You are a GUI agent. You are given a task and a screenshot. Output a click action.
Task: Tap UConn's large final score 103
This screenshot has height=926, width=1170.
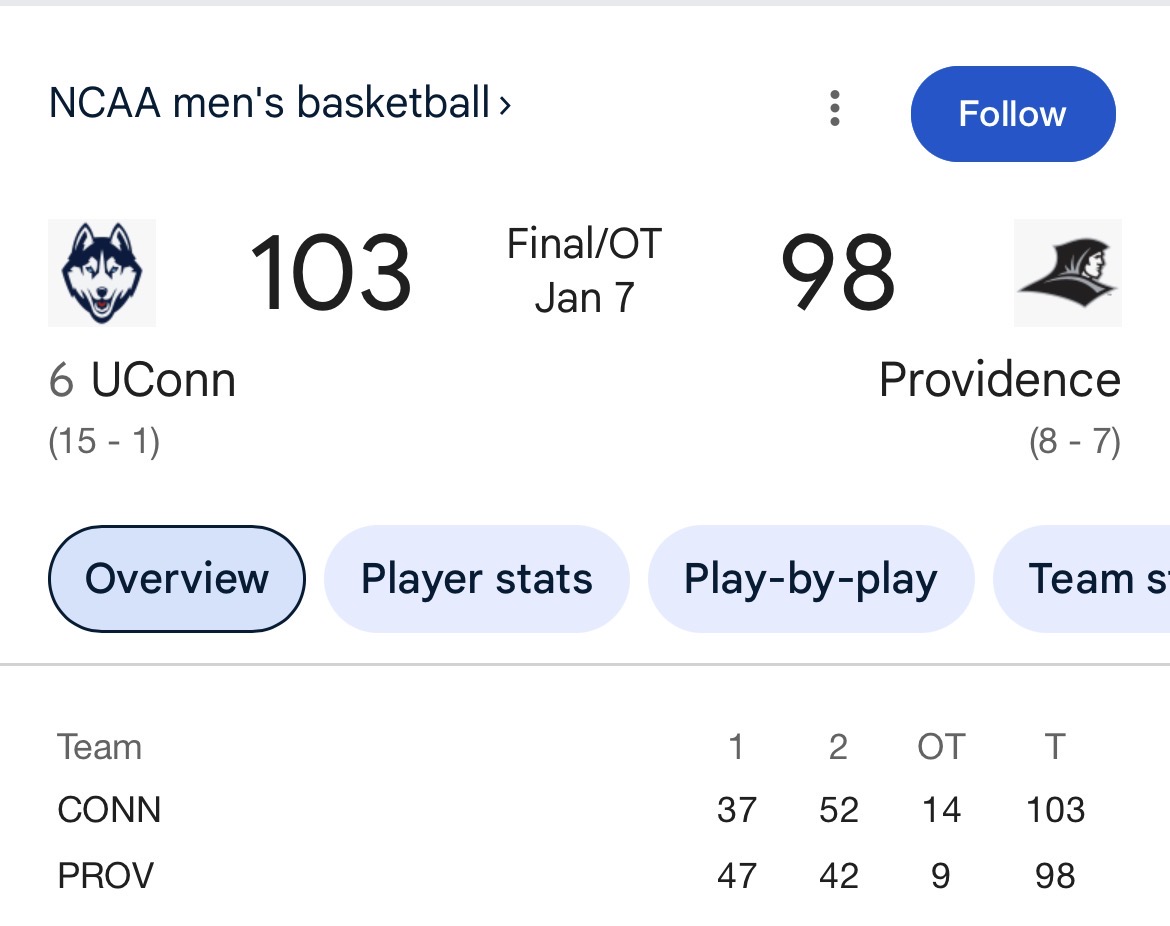330,273
